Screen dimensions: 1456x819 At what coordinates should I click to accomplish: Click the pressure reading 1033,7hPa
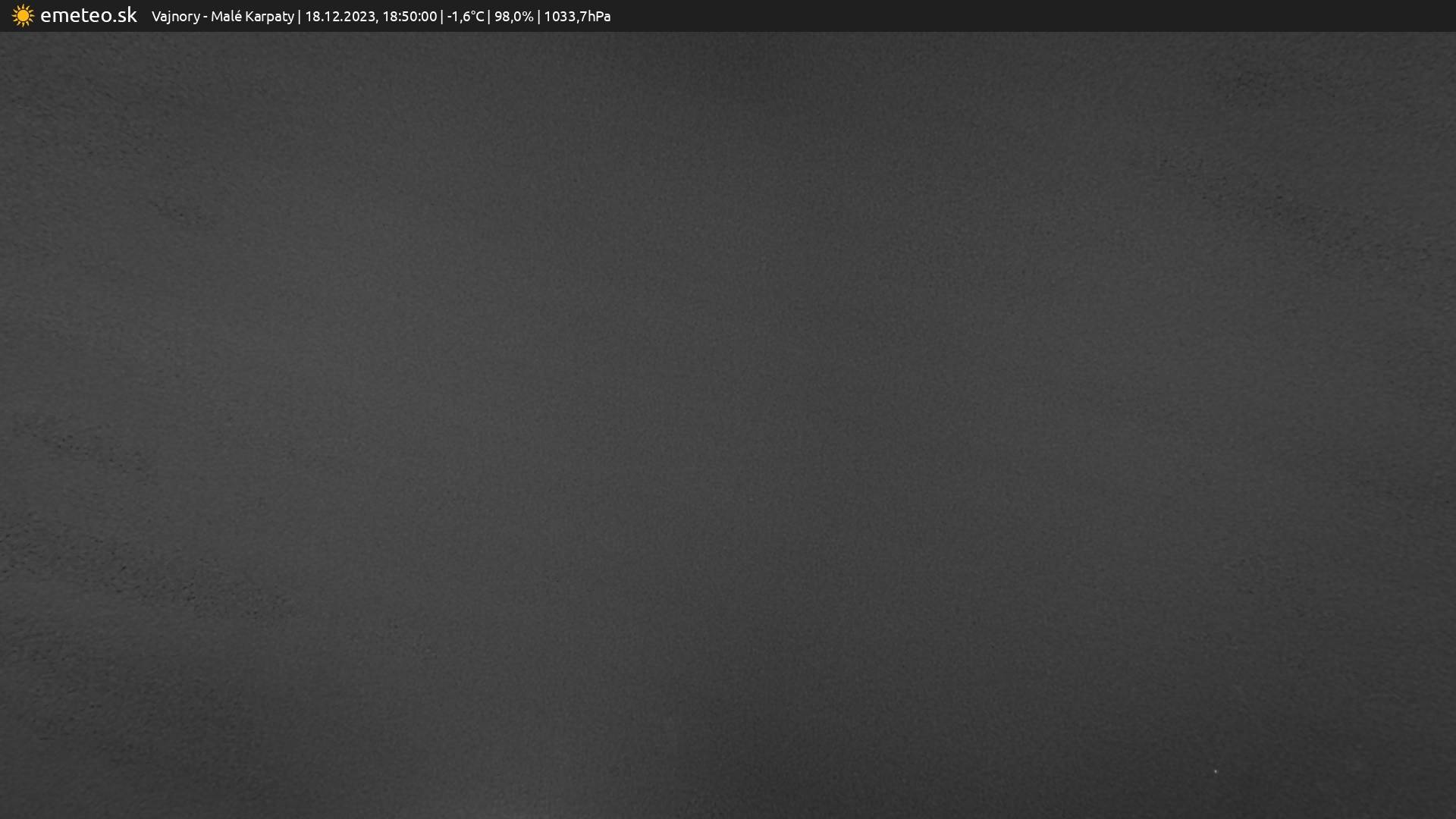coord(576,17)
